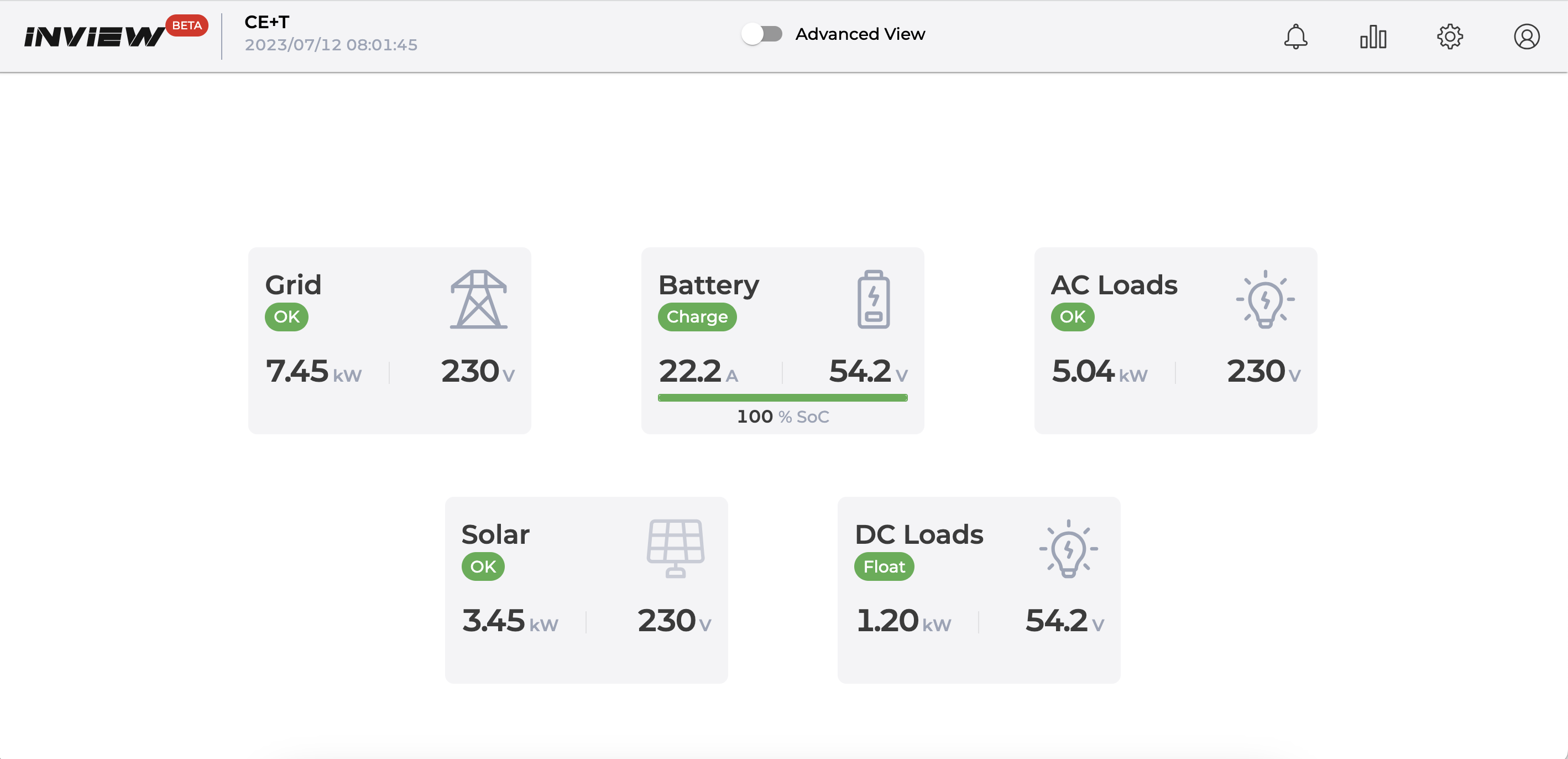Open the Grid OK status menu
Viewport: 1568px width, 759px height.
coord(285,316)
